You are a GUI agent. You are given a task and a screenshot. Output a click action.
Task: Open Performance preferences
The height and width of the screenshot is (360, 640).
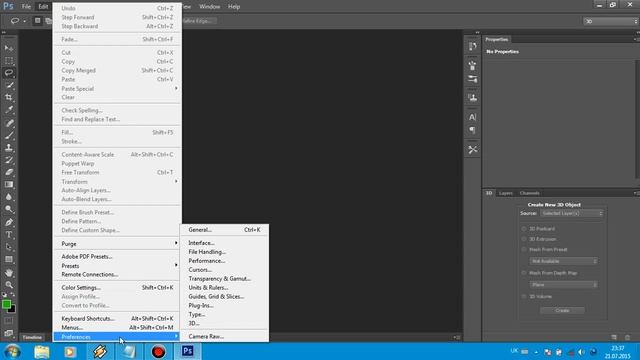224,261
